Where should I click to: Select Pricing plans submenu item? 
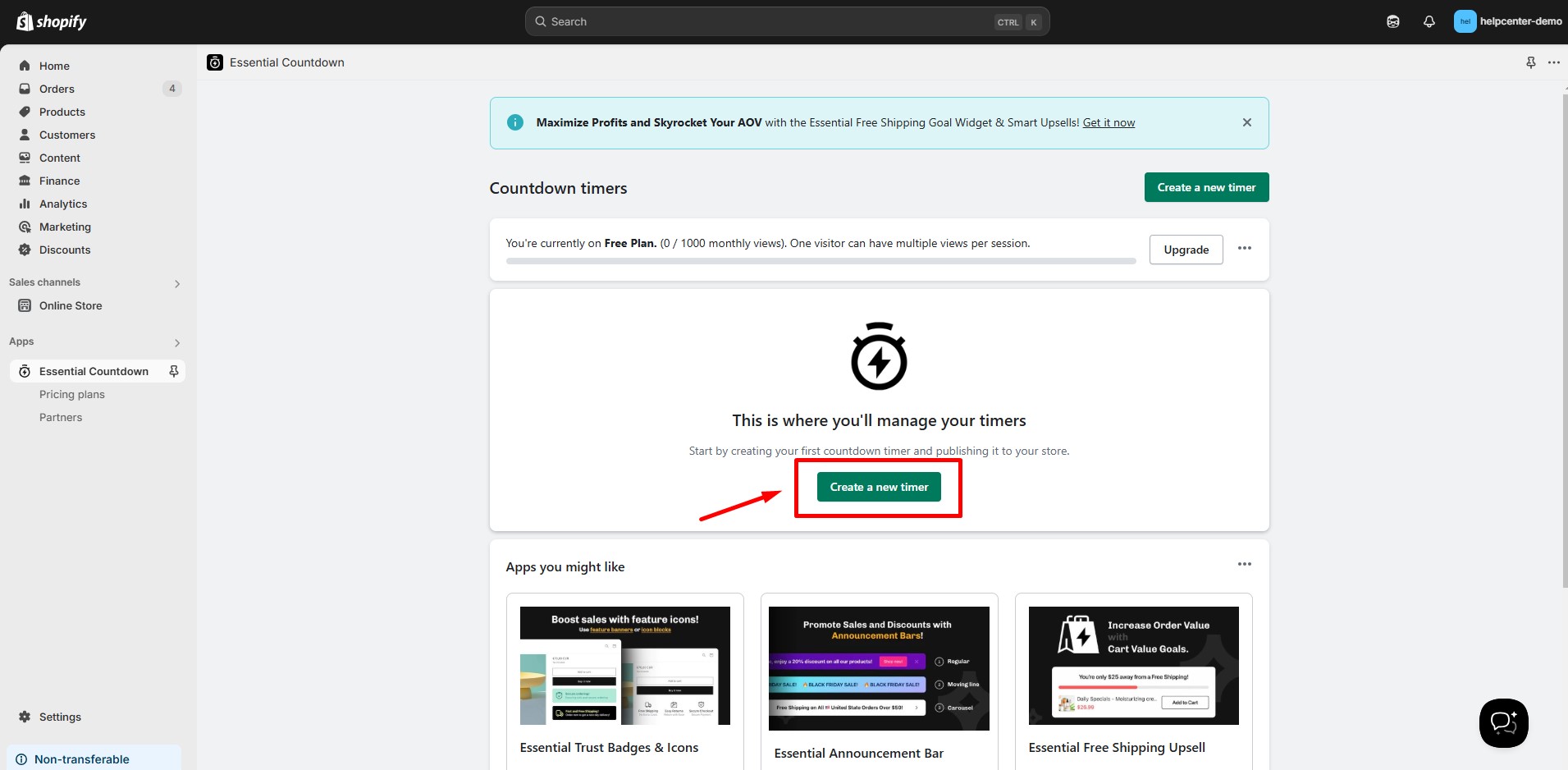tap(72, 394)
